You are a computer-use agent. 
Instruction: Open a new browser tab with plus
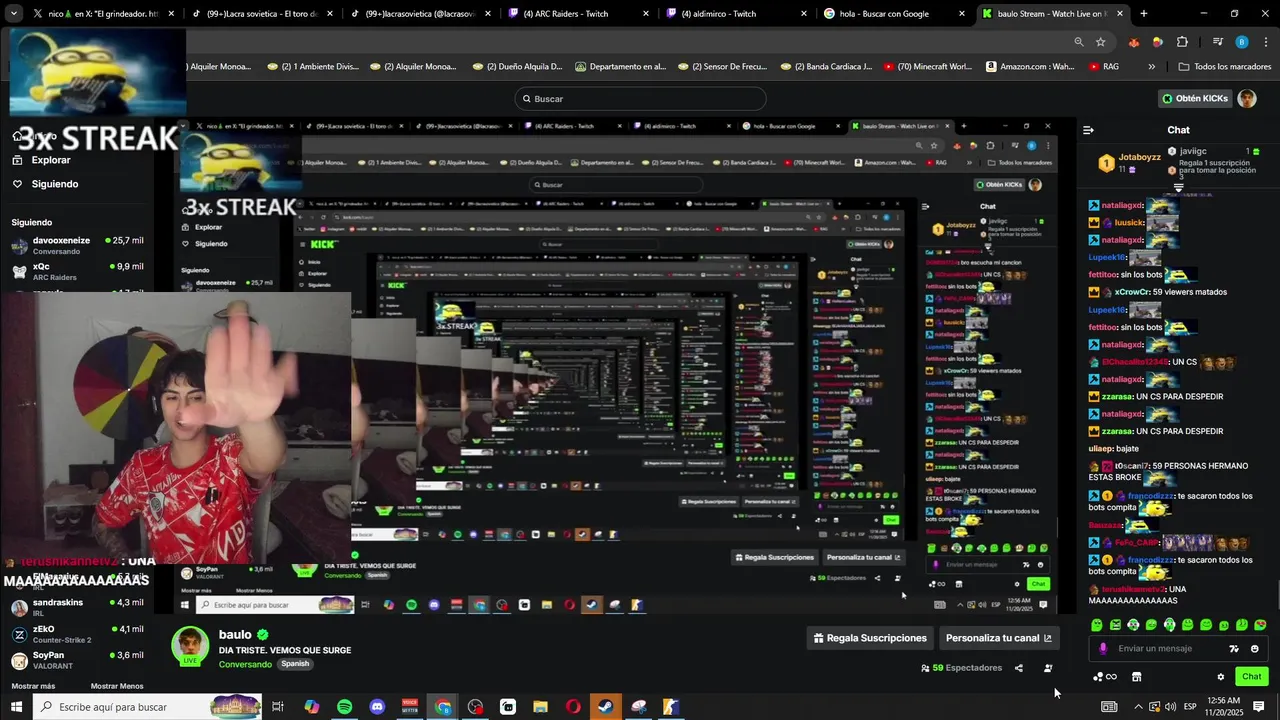(1144, 14)
